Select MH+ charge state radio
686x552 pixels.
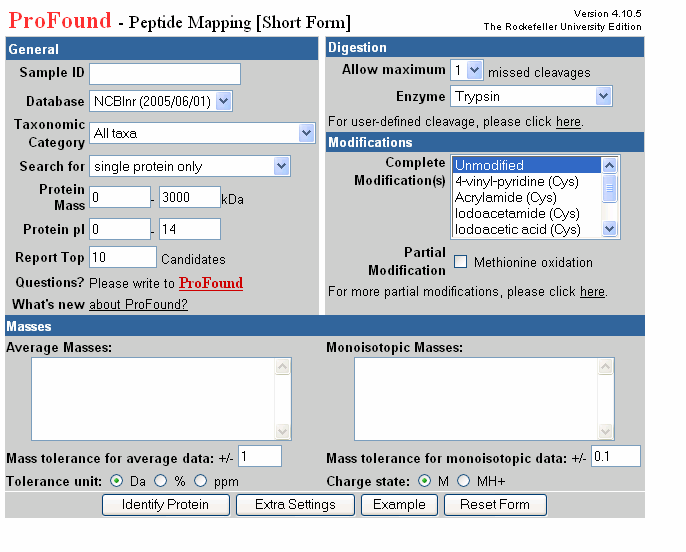463,481
